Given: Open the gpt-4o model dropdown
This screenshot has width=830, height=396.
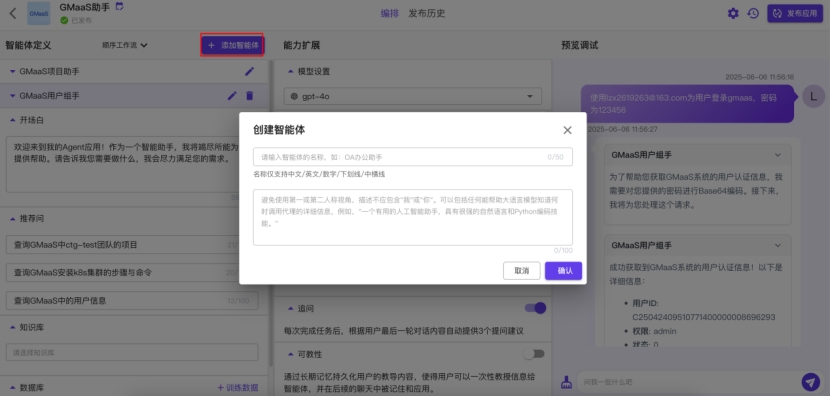Looking at the screenshot, I should (x=413, y=96).
